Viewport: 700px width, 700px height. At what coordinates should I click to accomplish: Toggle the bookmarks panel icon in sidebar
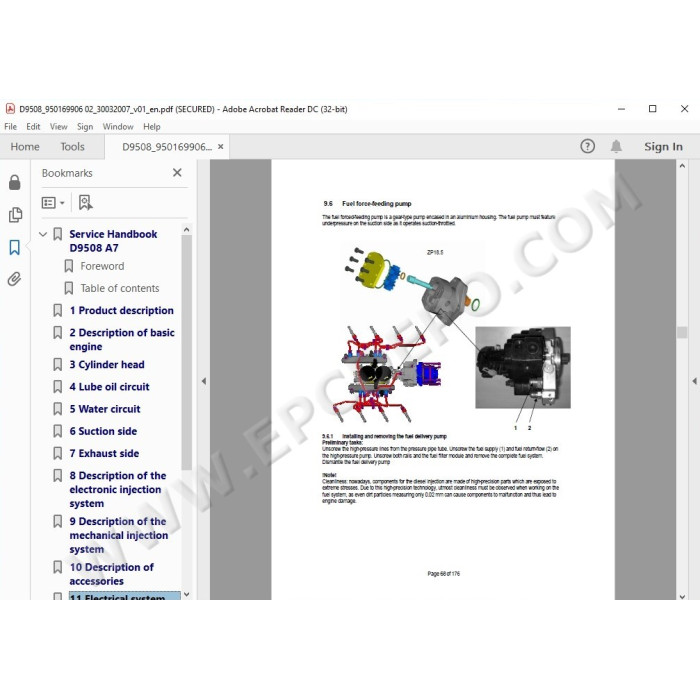click(15, 247)
